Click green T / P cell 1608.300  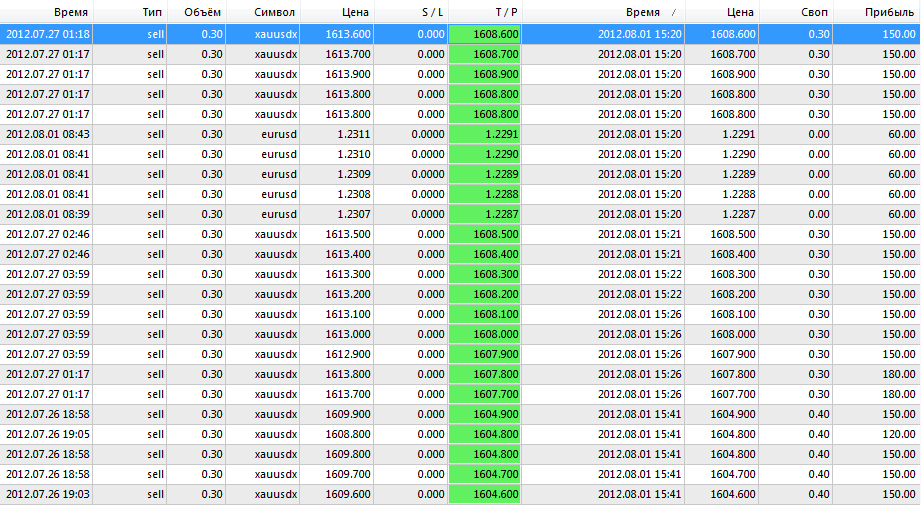[485, 274]
